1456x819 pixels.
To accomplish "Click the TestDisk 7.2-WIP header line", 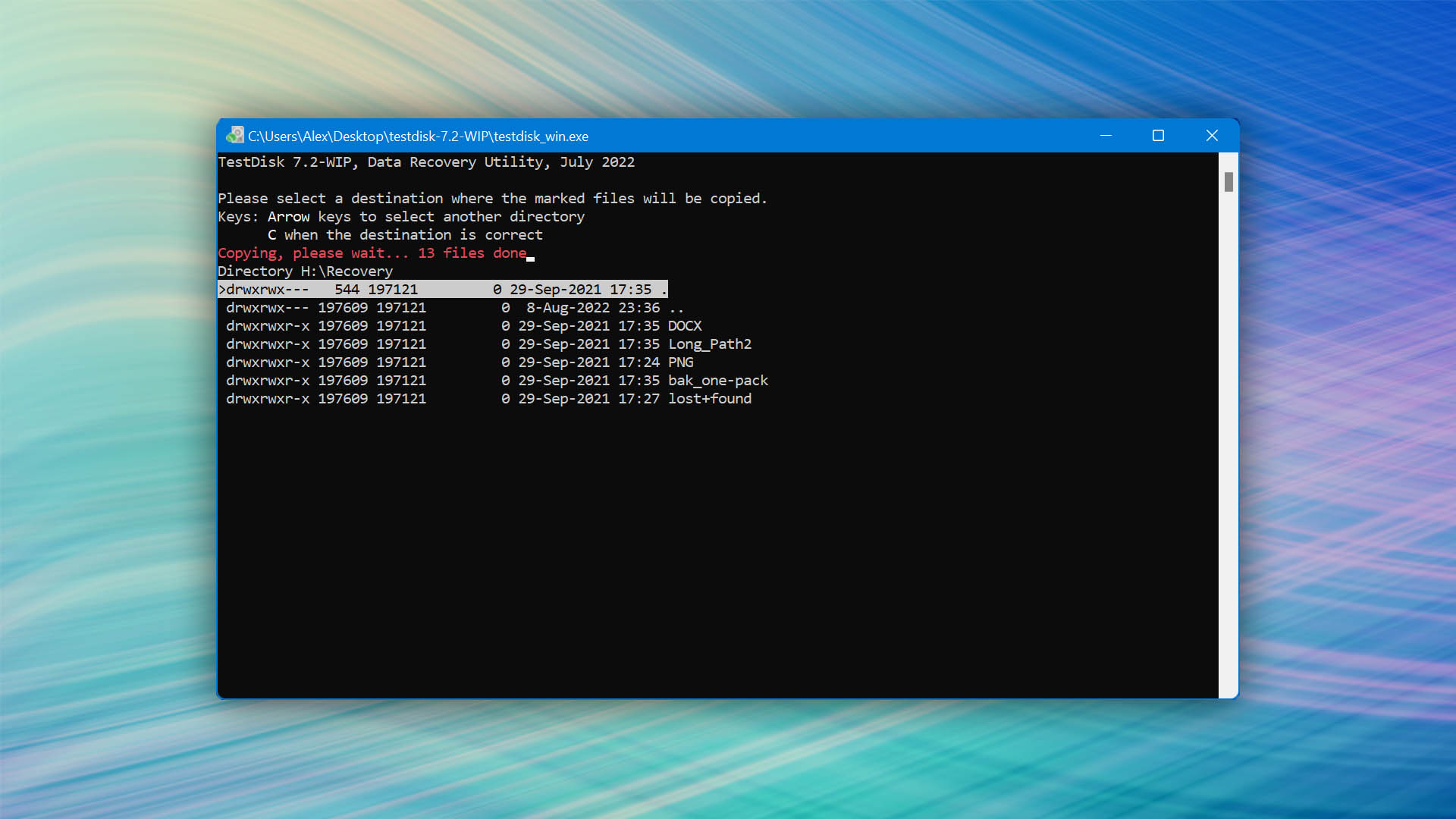I will coord(426,162).
